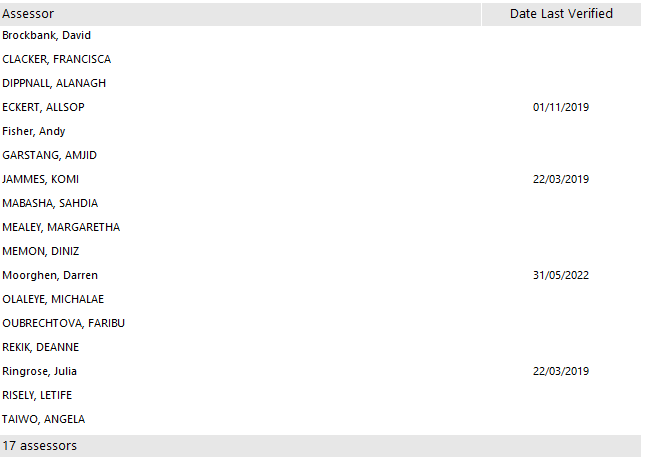
Task: Click assessor MABASHA, SAHDIA
Action: pos(50,204)
